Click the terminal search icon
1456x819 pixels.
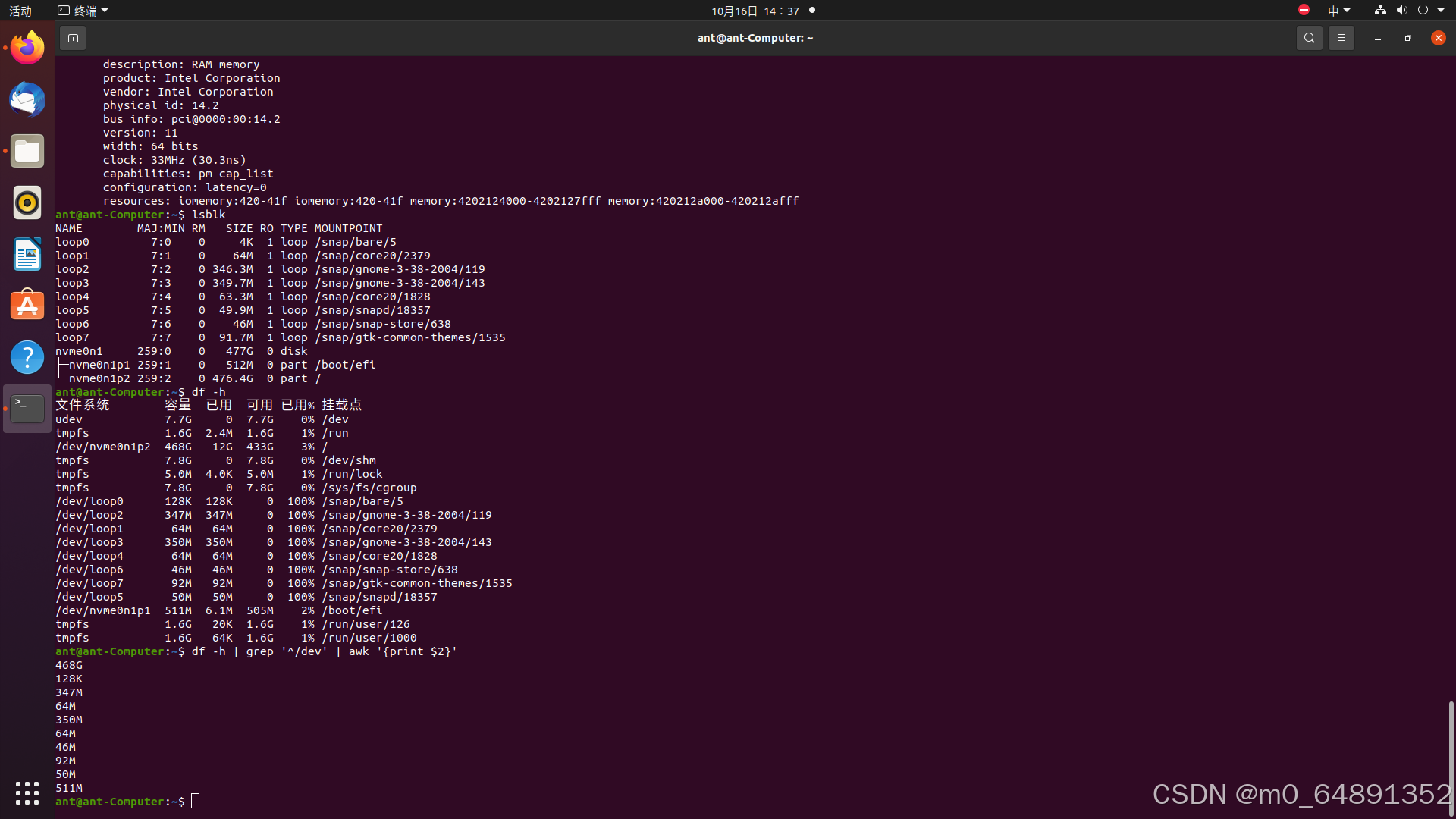(1309, 38)
